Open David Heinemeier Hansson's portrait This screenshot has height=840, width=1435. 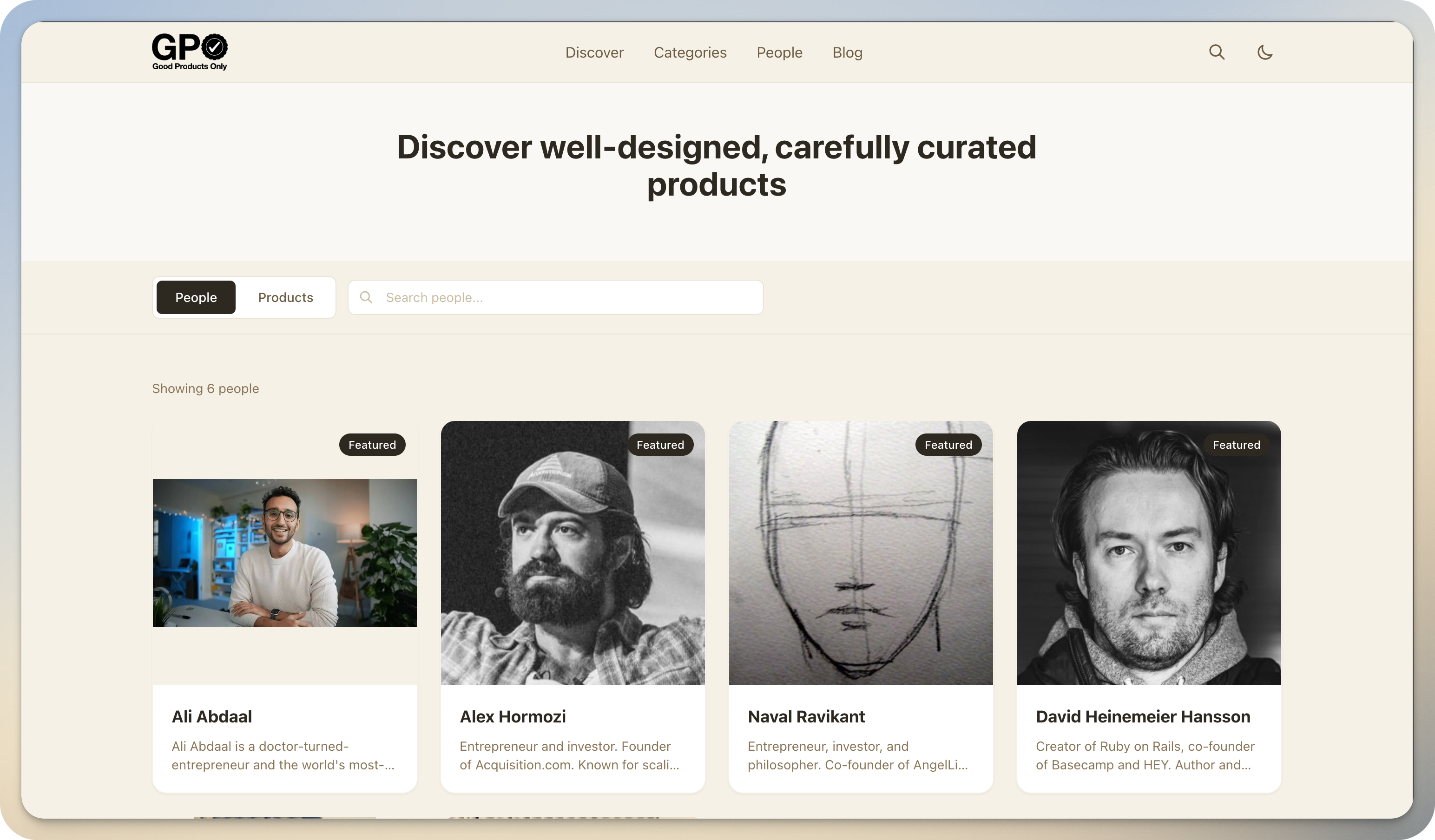point(1149,552)
